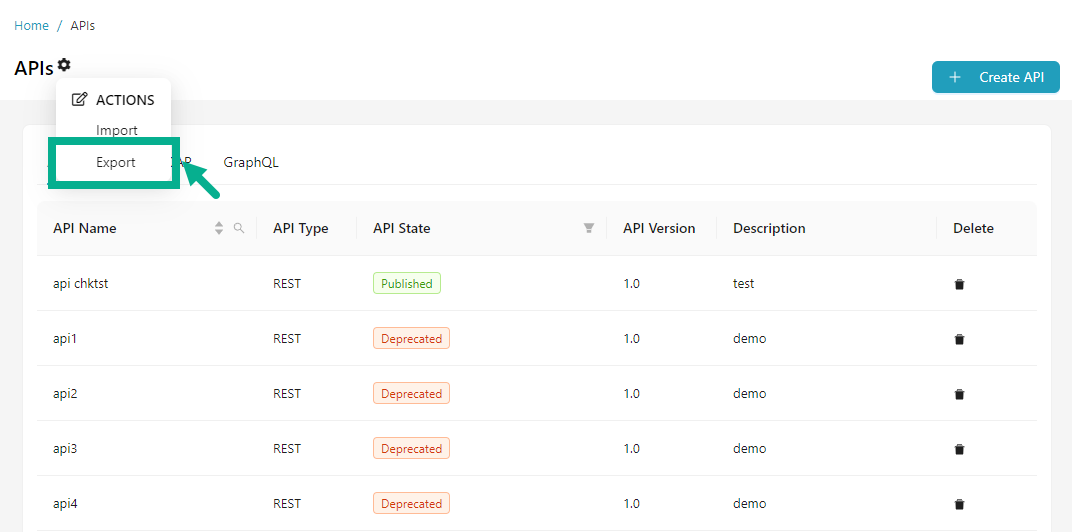Open the API Name search icon
The image size is (1072, 532).
(x=239, y=228)
